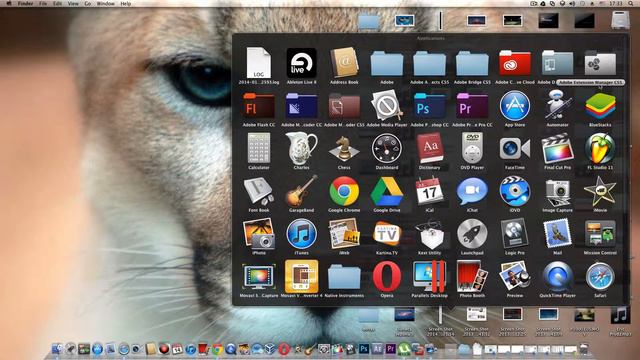Open Launchpad

click(472, 234)
